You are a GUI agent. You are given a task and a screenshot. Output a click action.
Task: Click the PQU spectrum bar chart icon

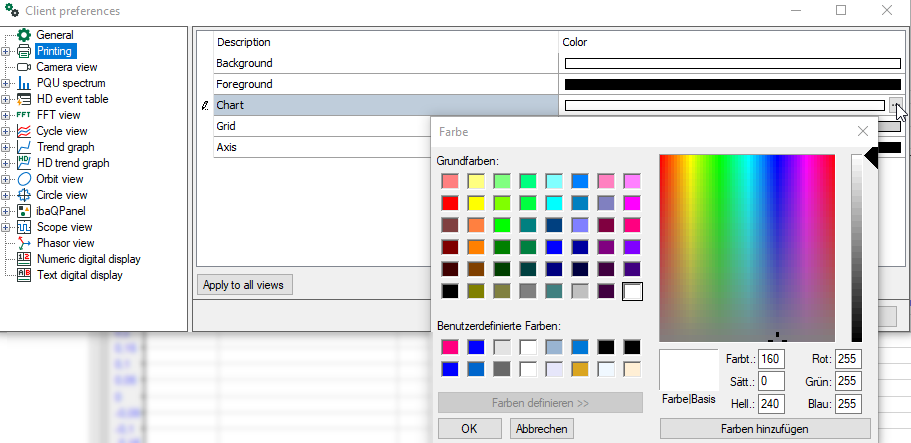click(x=24, y=83)
